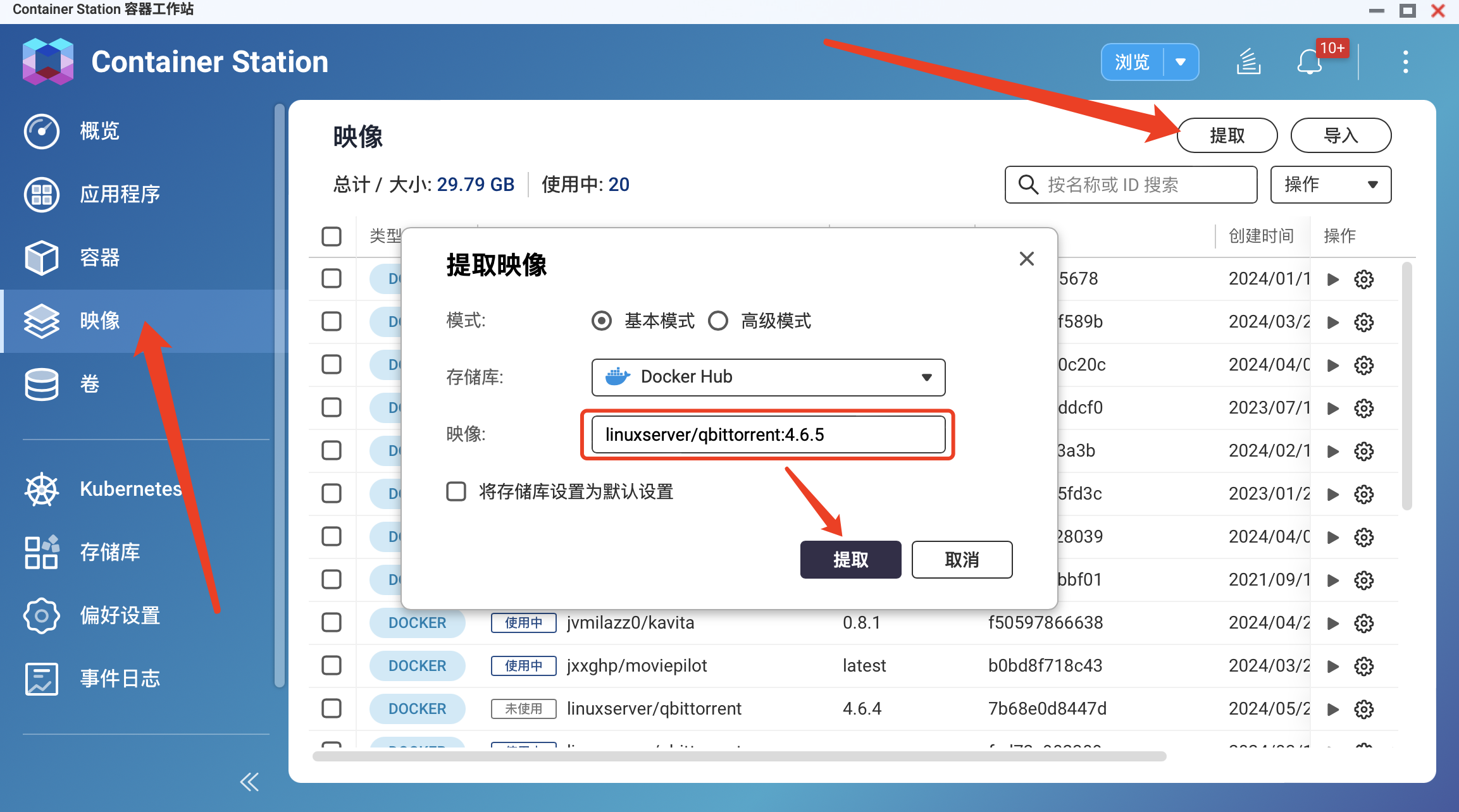Sort by 创建时间 column header
Screen dimensions: 1459x812
pos(1261,236)
